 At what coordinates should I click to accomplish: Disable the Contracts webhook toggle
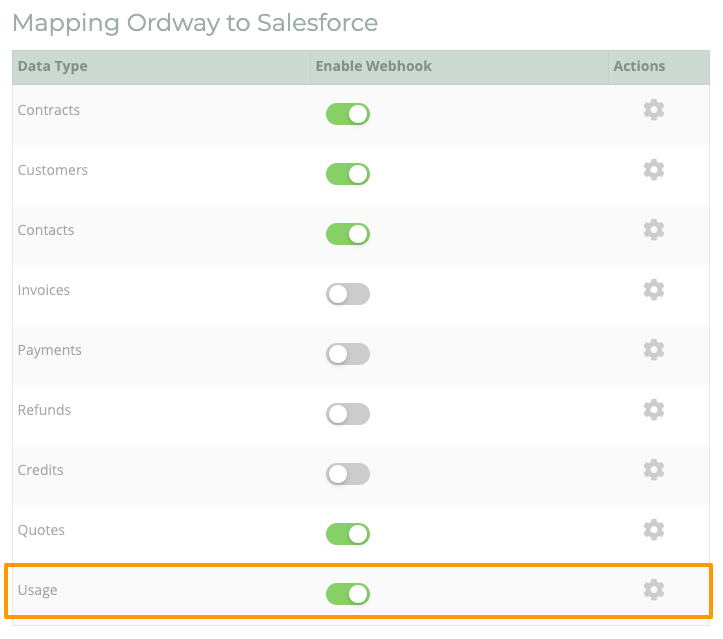[x=348, y=114]
